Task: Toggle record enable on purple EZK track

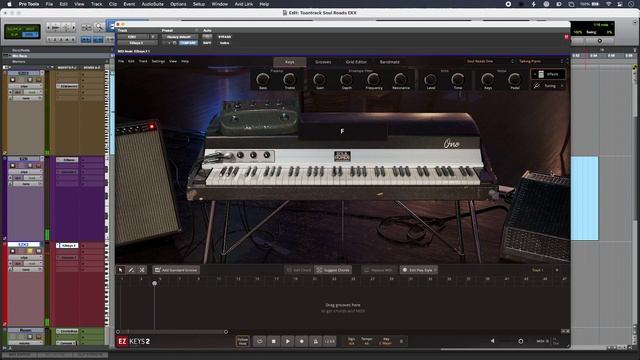Action: [12, 166]
